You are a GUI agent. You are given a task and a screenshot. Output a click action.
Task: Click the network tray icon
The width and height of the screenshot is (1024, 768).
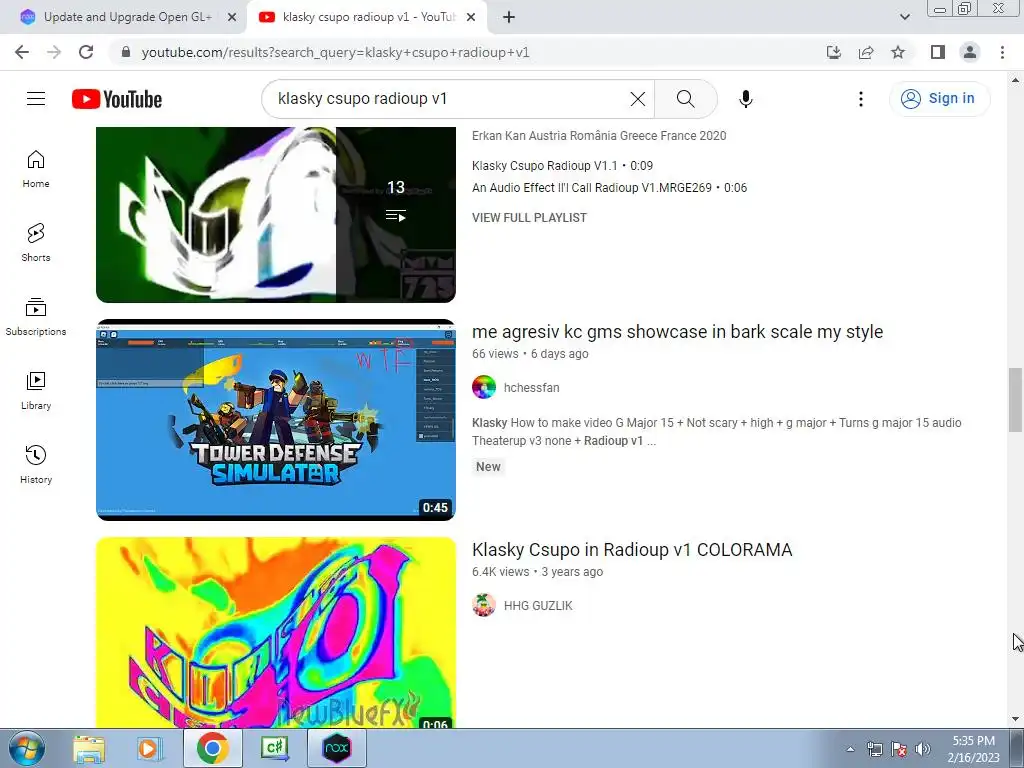pos(874,749)
